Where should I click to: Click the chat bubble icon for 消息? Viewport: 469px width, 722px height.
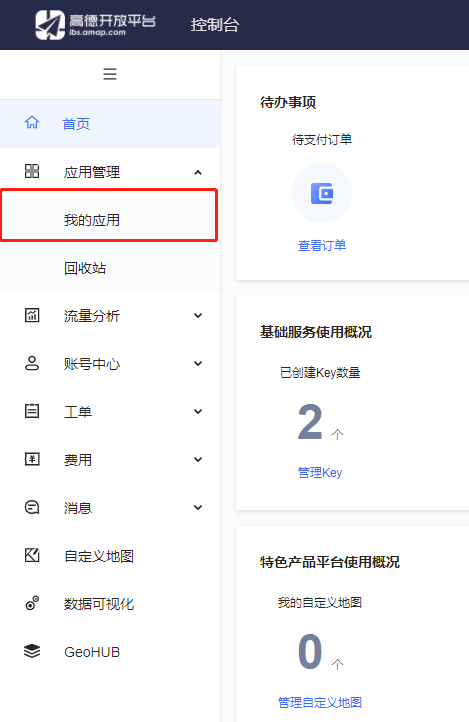(32, 507)
